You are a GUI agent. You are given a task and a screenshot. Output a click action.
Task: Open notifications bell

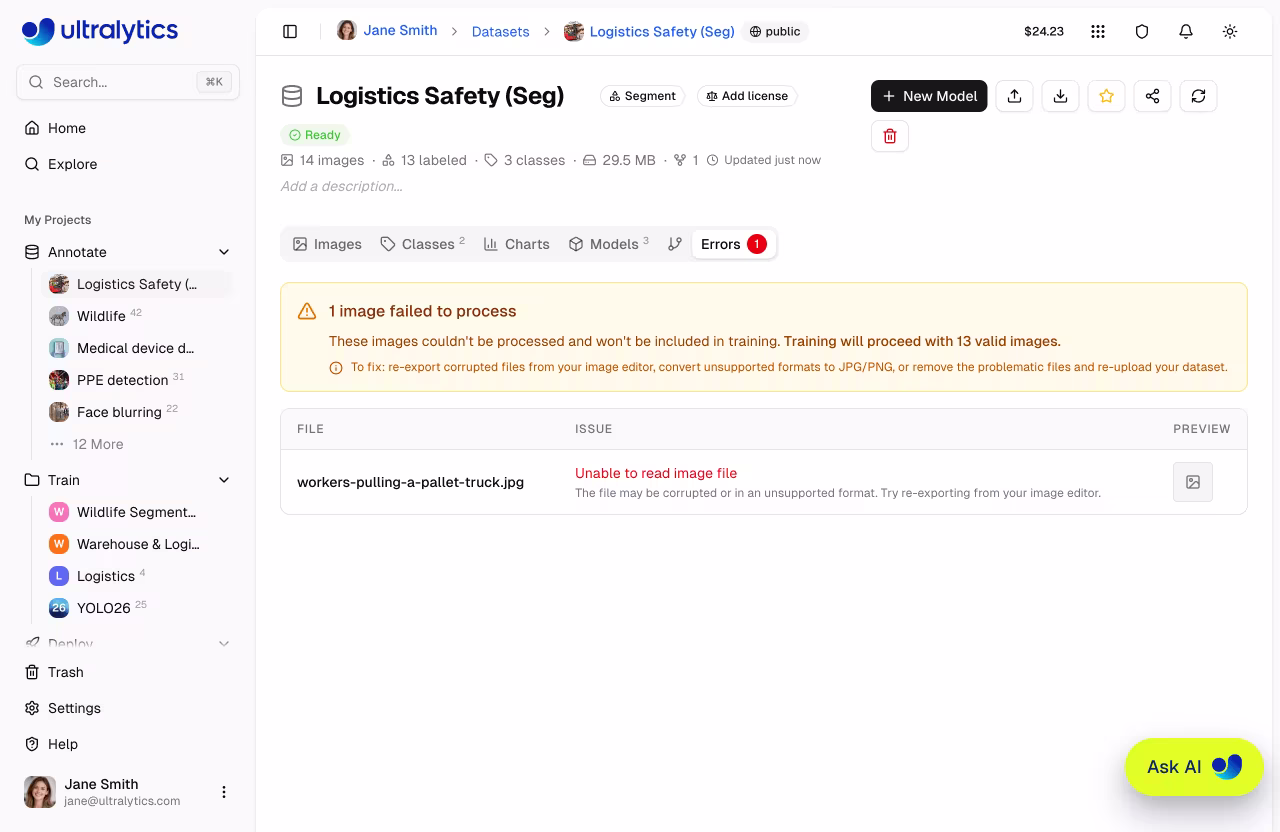click(x=1186, y=31)
